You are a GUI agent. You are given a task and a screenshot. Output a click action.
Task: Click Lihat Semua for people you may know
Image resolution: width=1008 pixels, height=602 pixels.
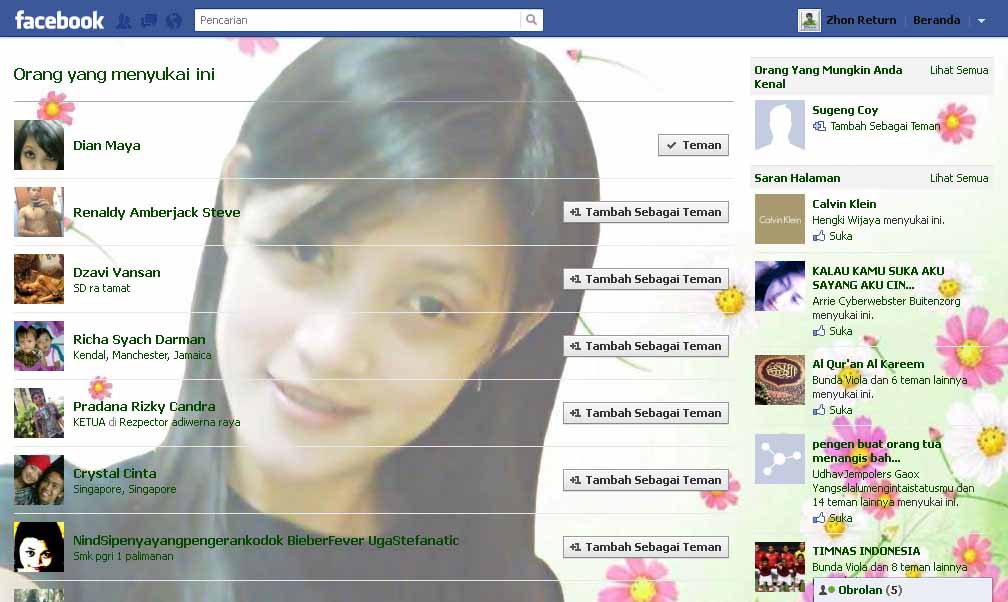pyautogui.click(x=958, y=70)
